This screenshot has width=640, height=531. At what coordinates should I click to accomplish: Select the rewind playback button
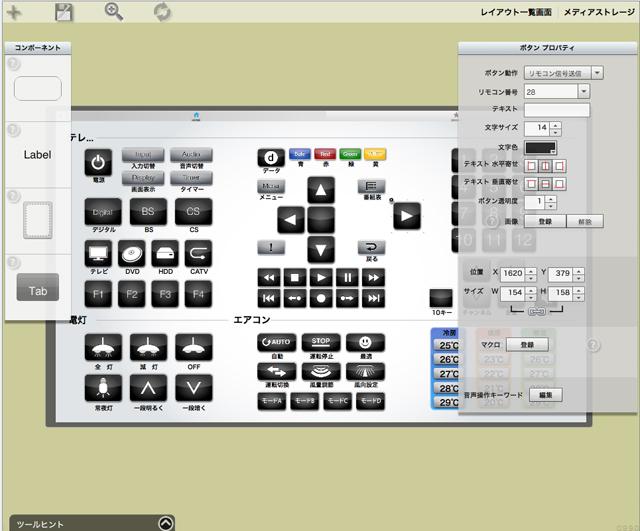[x=269, y=278]
